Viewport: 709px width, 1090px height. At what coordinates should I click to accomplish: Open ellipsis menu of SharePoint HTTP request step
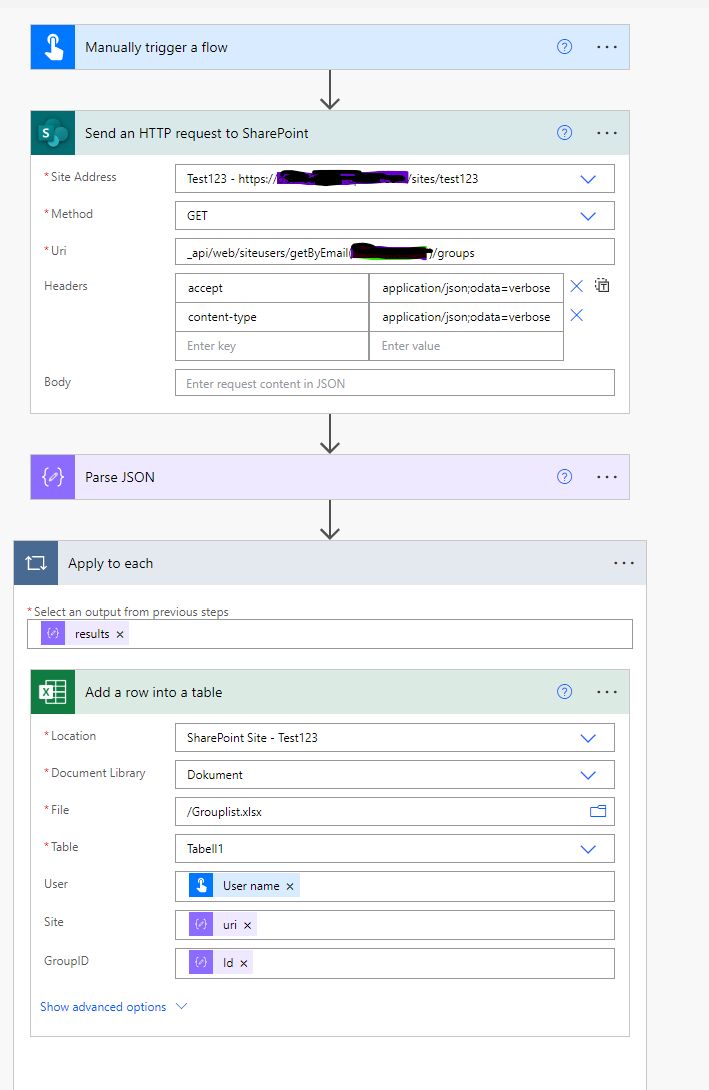607,133
